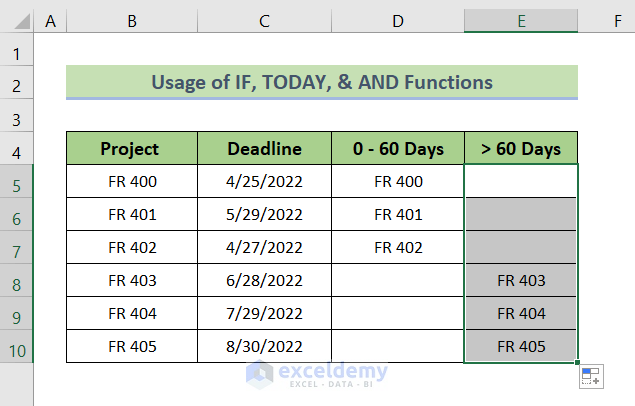Click the Project header cell

[130, 149]
